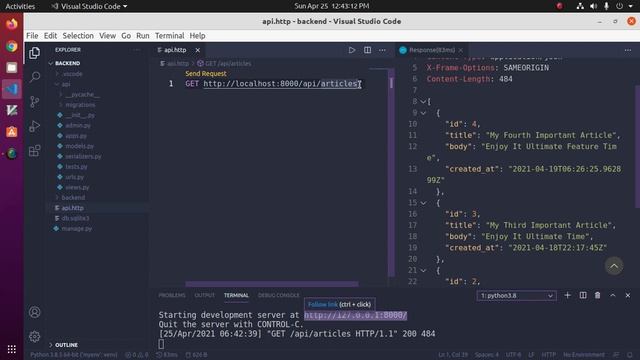Viewport: 640px width, 360px height.
Task: Open the Explorer header more actions
Action: (x=137, y=50)
